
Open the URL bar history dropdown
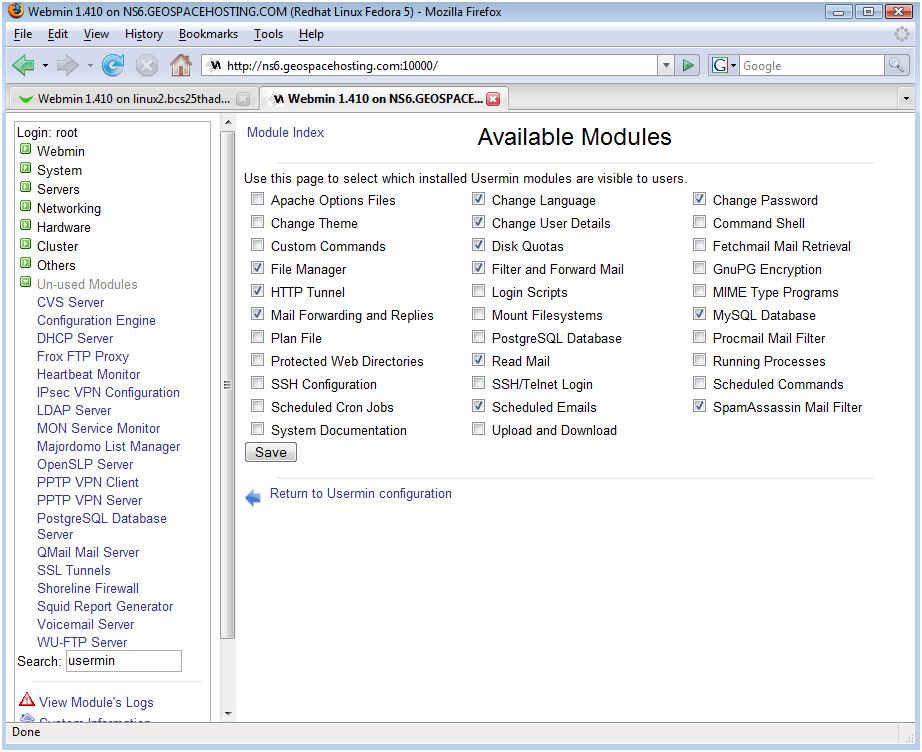(x=666, y=65)
